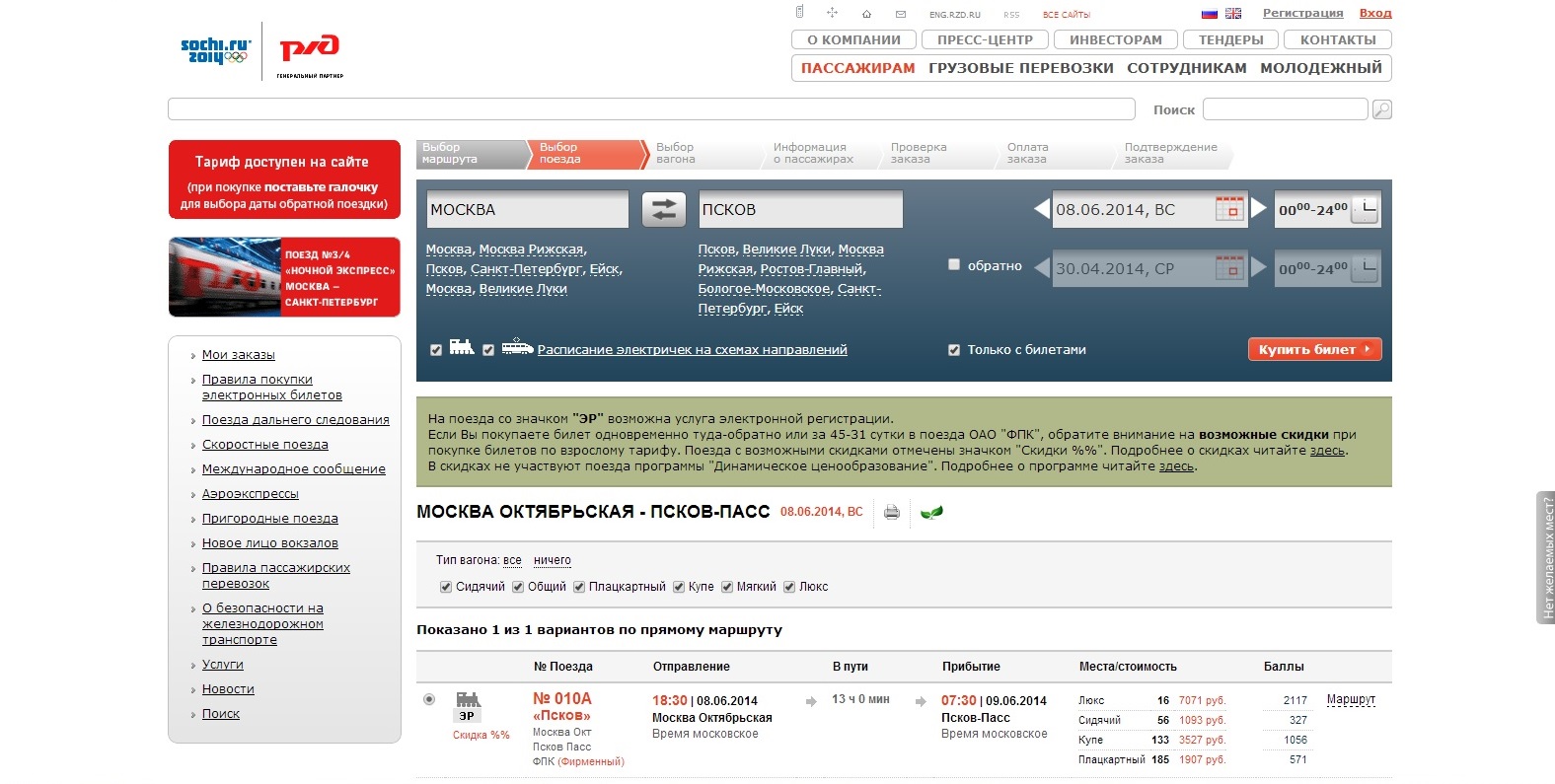Open the ТЕНДЕРЫ top menu tab
Screen dimensions: 1555x784
(x=1230, y=39)
